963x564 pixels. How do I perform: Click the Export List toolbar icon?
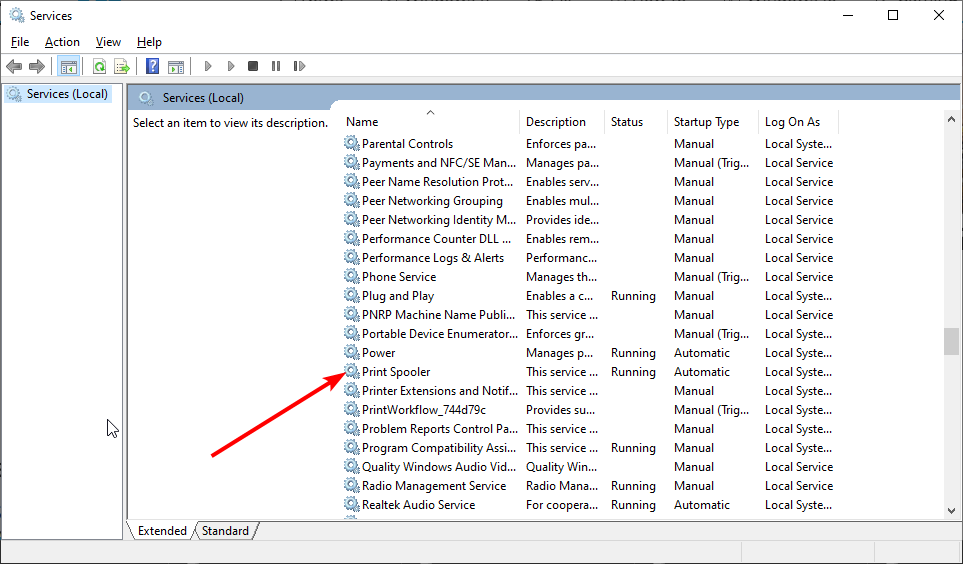[122, 66]
